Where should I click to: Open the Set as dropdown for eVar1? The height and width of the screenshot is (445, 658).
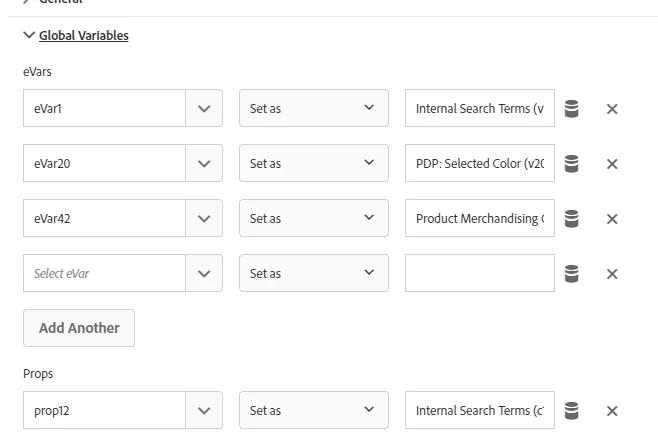pos(313,109)
